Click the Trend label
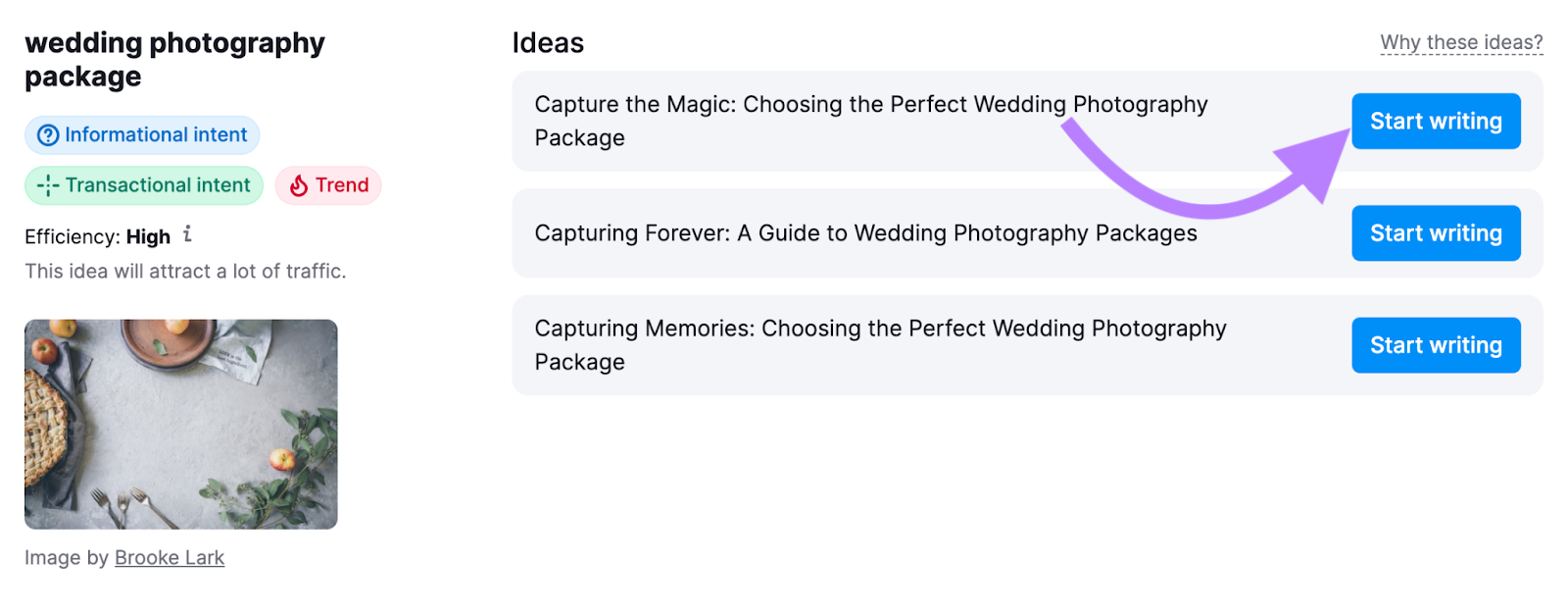 (341, 184)
